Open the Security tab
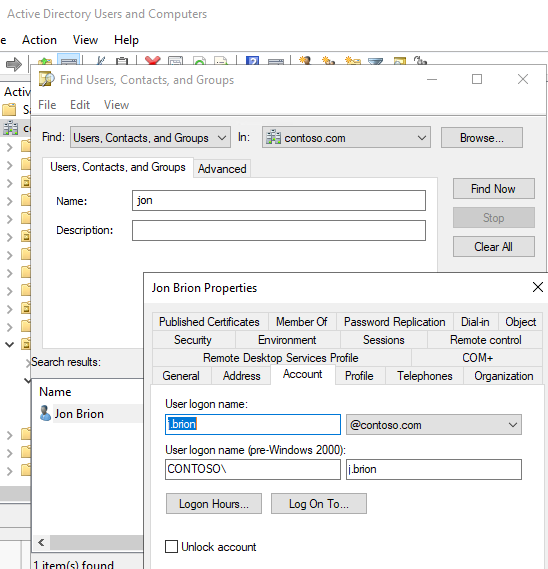This screenshot has height=569, width=548. (x=193, y=340)
